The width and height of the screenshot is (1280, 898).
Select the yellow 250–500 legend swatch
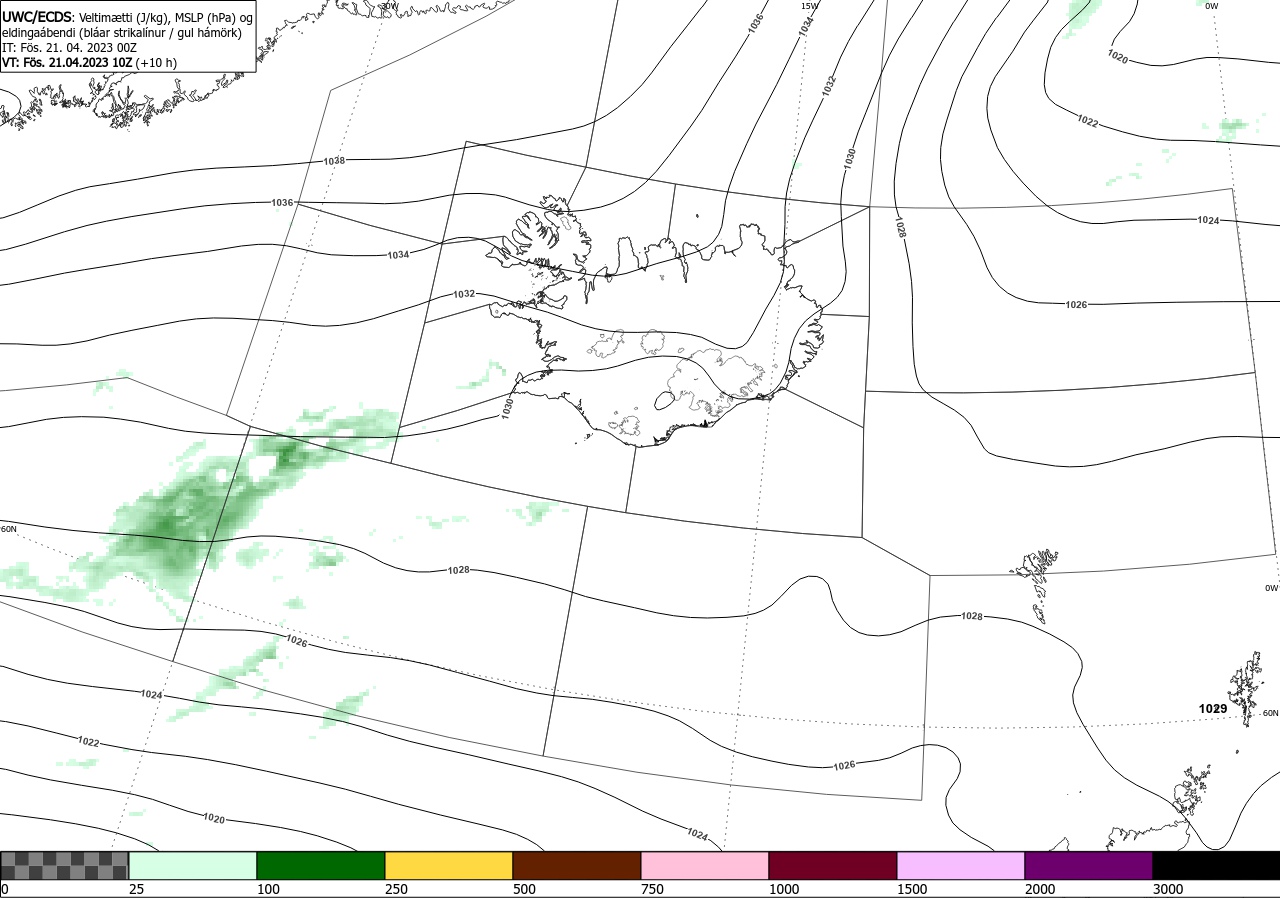click(449, 865)
